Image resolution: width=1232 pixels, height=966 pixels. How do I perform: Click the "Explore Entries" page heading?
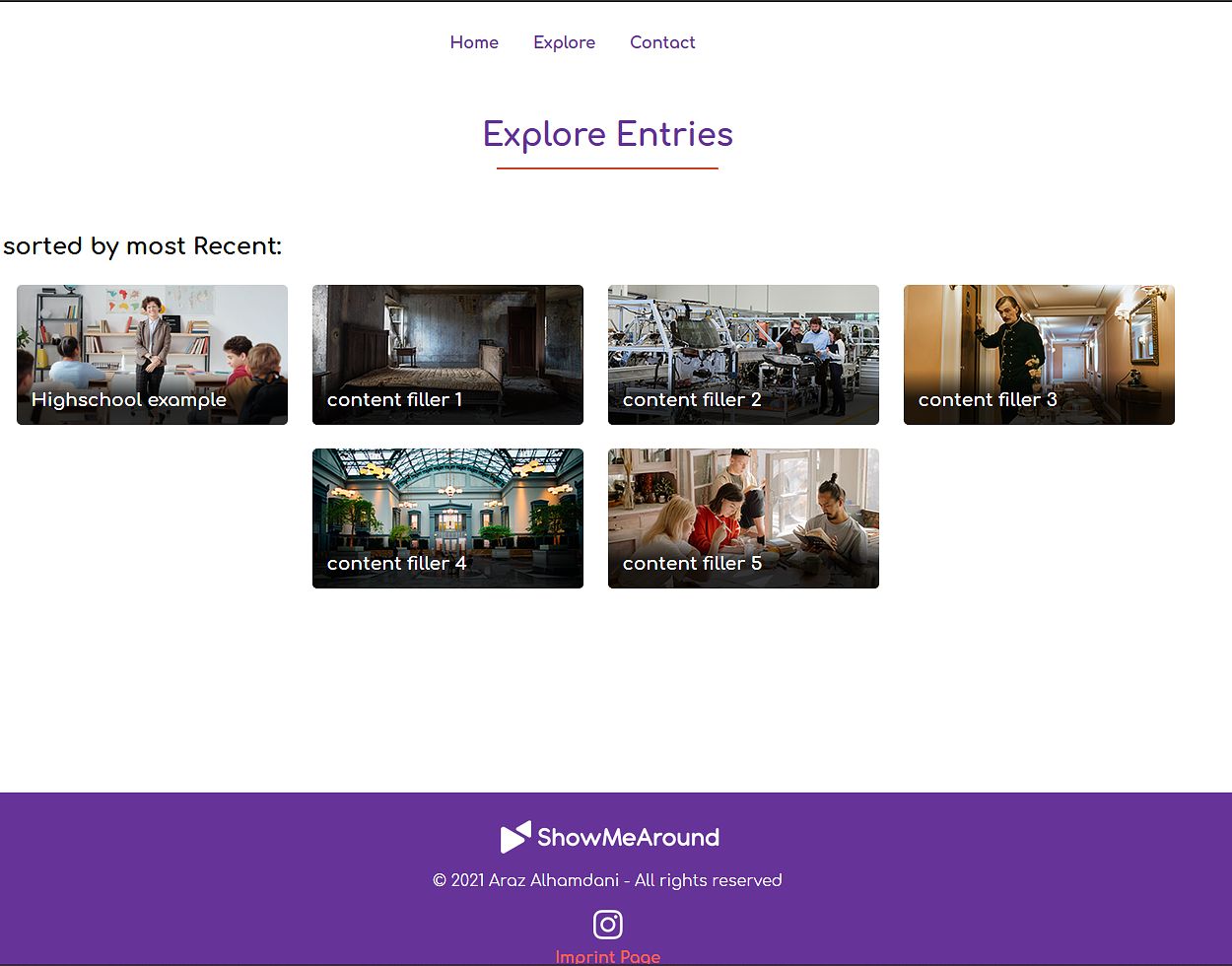(x=607, y=134)
